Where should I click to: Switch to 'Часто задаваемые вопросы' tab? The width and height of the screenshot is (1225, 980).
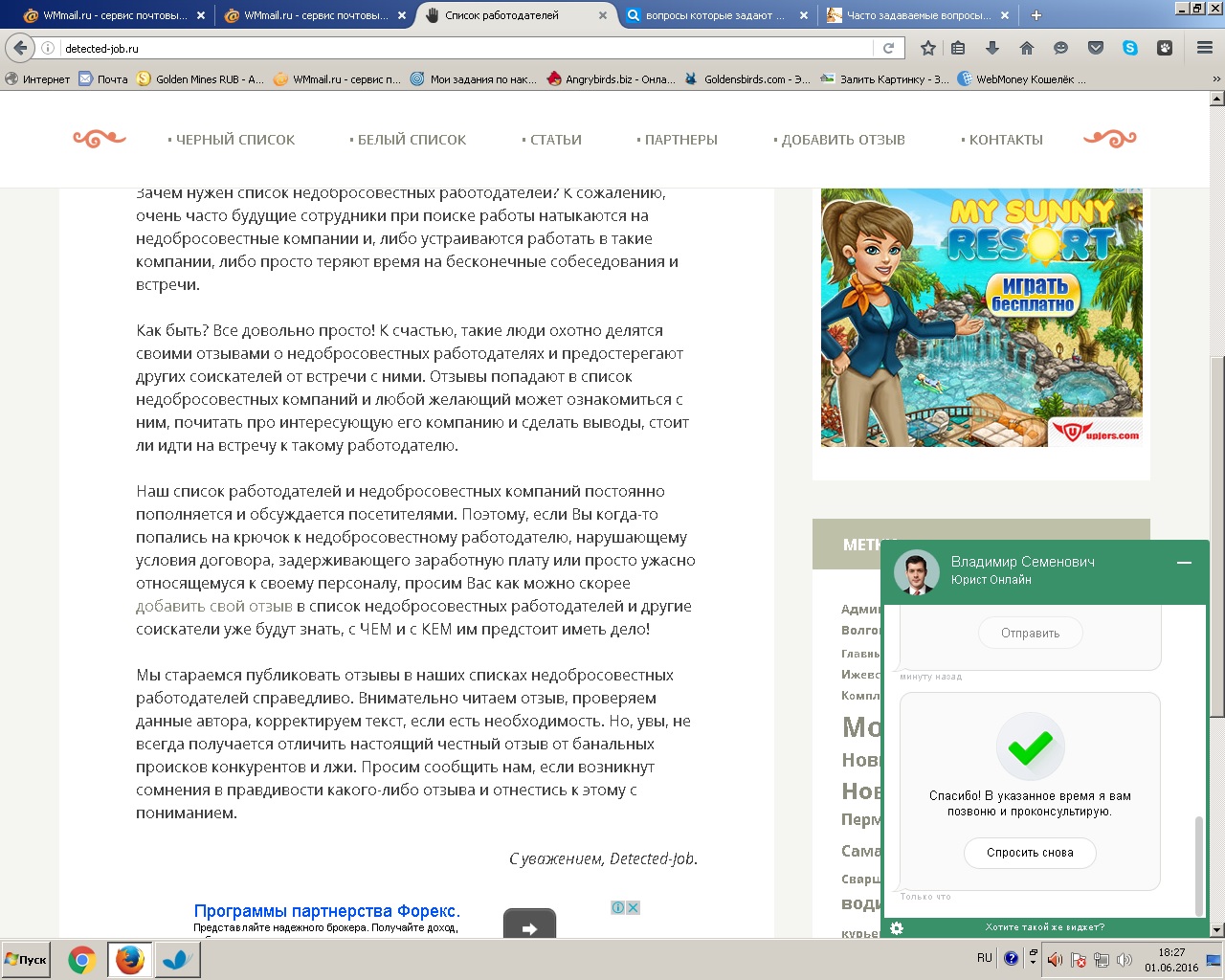919,15
